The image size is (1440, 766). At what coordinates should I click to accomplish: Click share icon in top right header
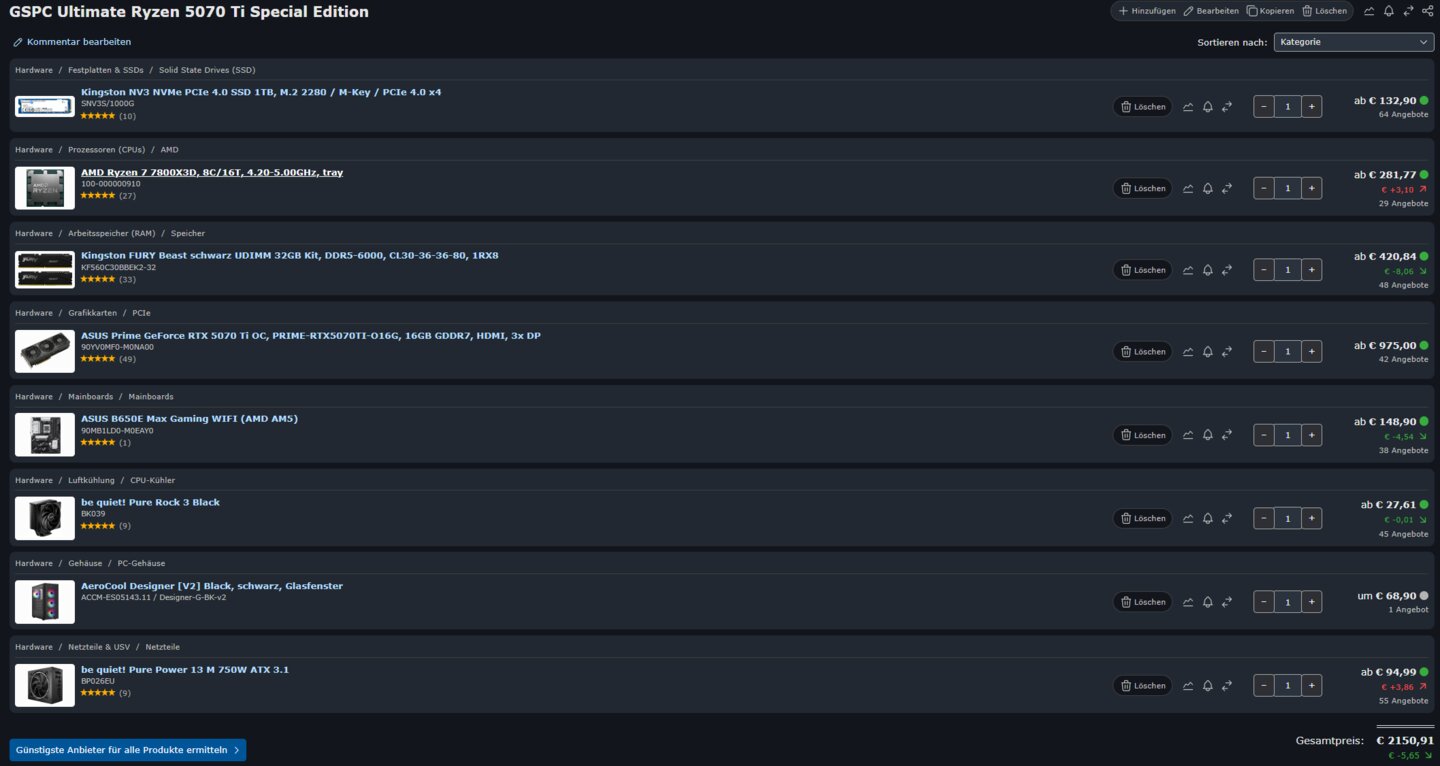pos(1427,11)
